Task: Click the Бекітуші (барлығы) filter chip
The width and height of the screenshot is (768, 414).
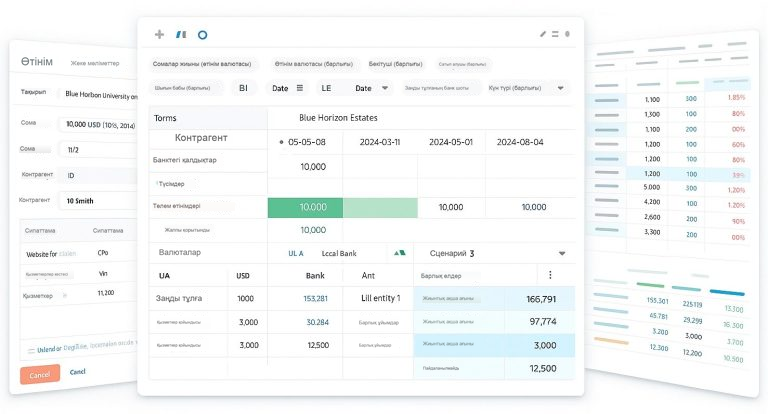Action: [x=395, y=64]
